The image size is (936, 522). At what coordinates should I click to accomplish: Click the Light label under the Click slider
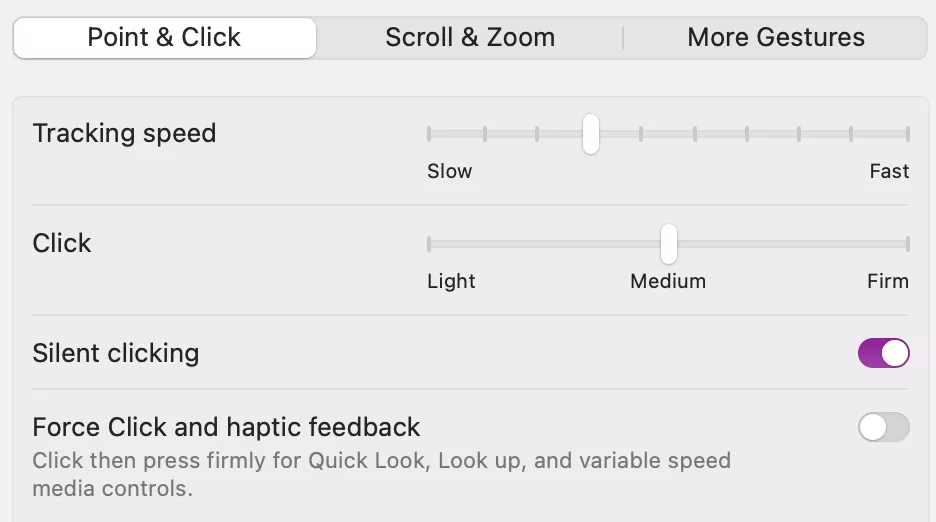pos(451,281)
